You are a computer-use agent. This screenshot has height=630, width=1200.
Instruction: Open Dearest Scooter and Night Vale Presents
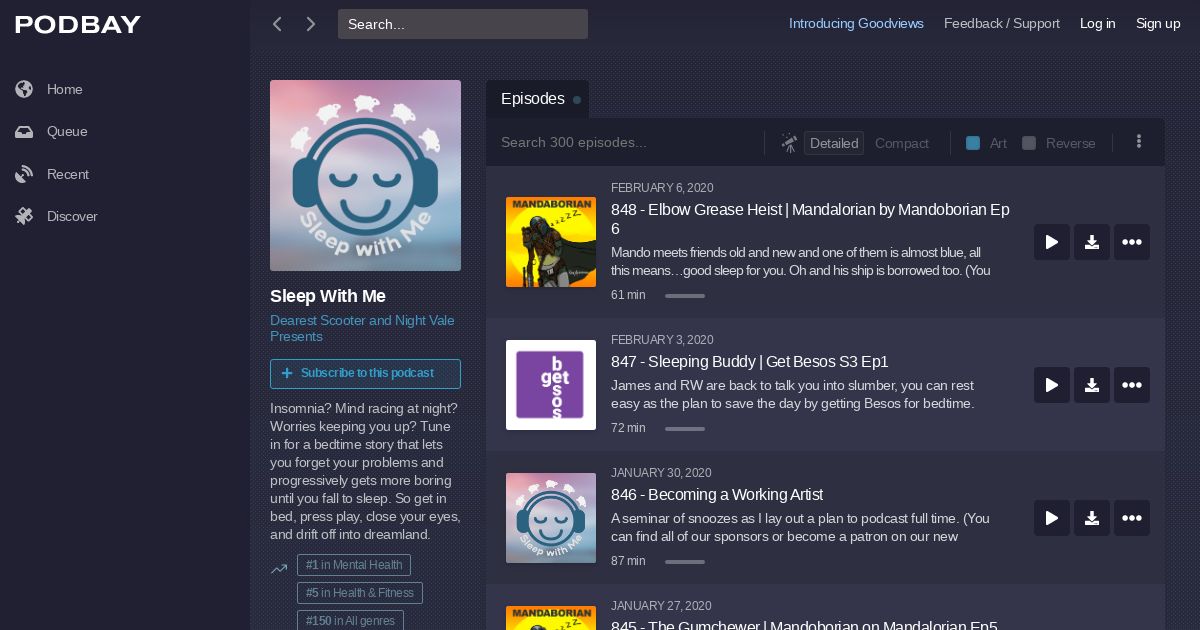point(362,328)
